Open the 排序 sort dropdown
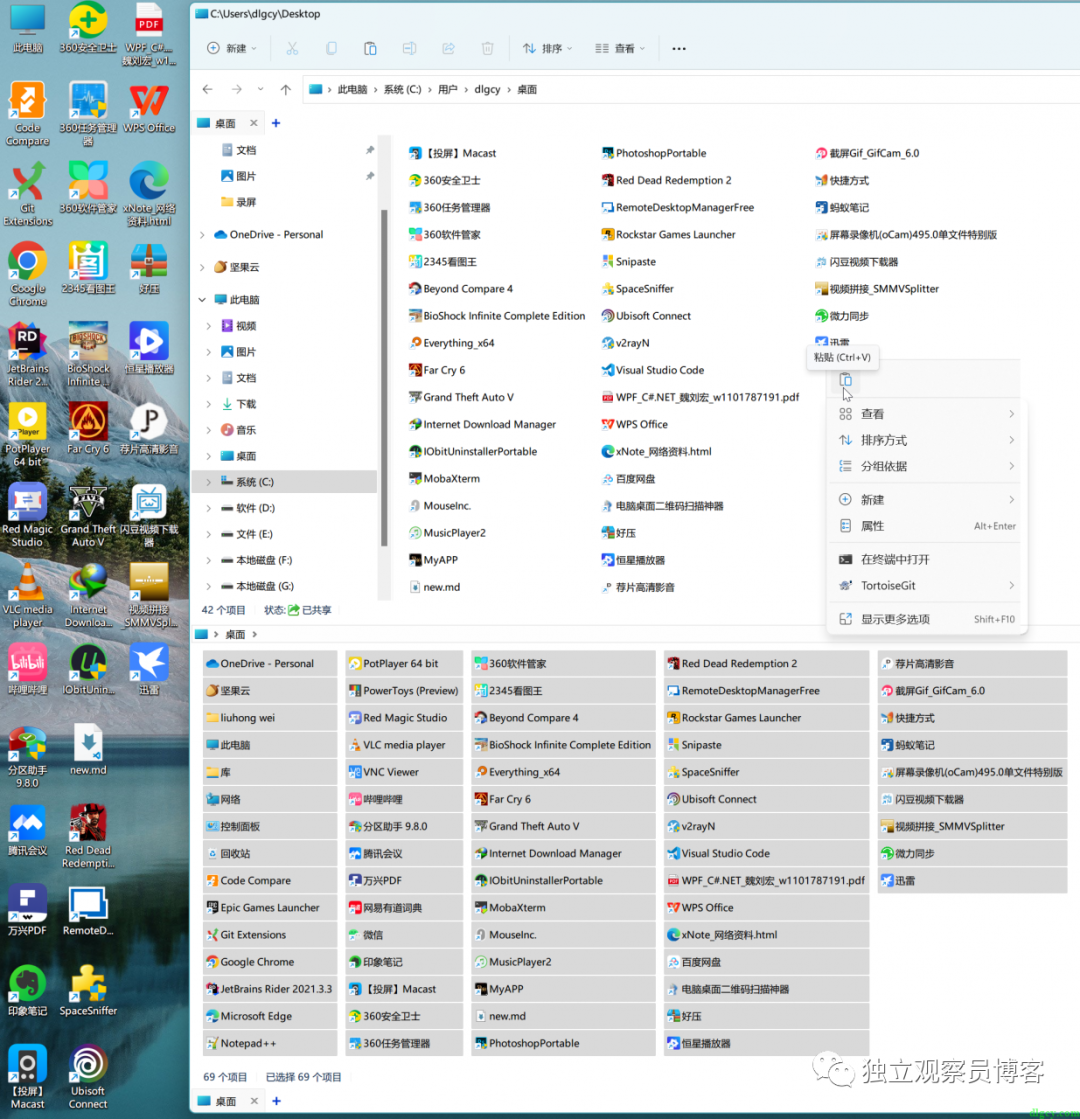The height and width of the screenshot is (1119, 1080). click(x=547, y=49)
